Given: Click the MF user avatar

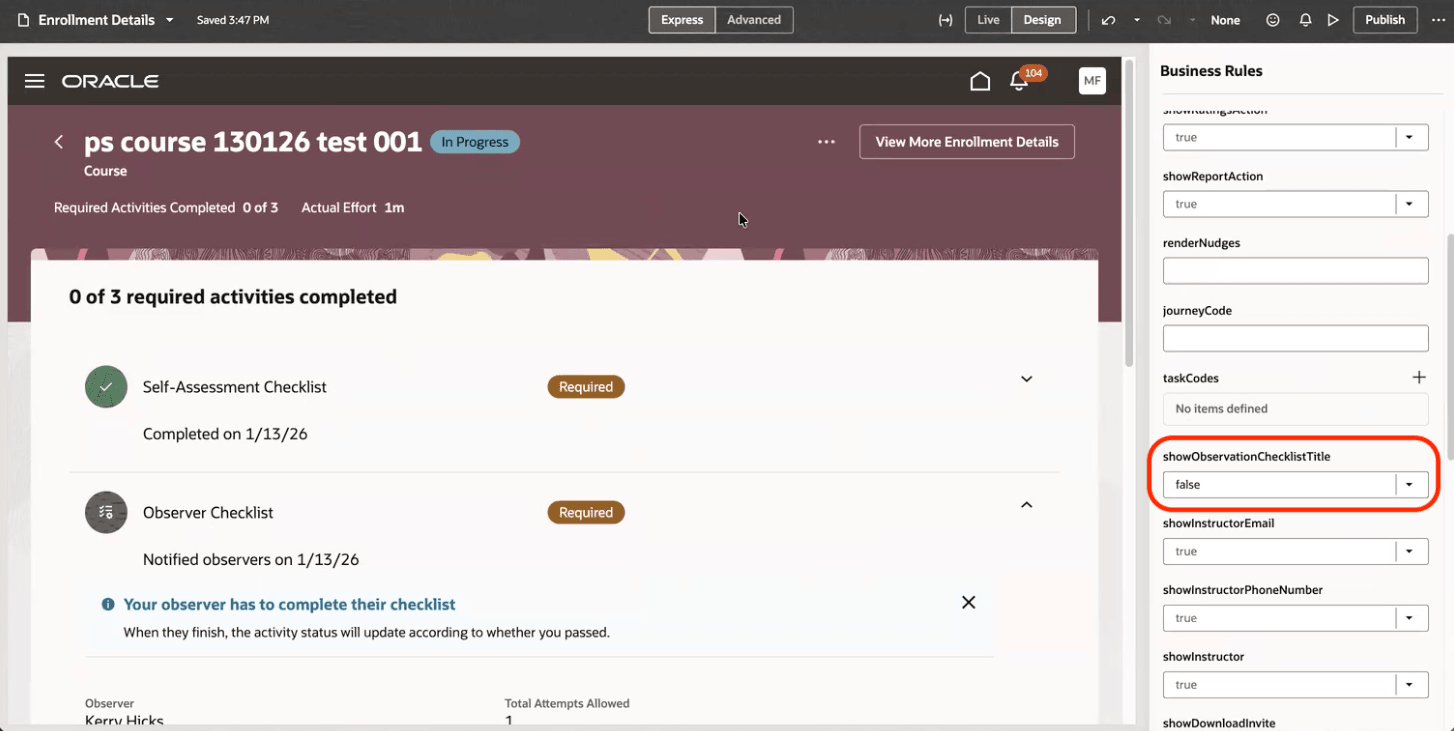Looking at the screenshot, I should pos(1092,80).
